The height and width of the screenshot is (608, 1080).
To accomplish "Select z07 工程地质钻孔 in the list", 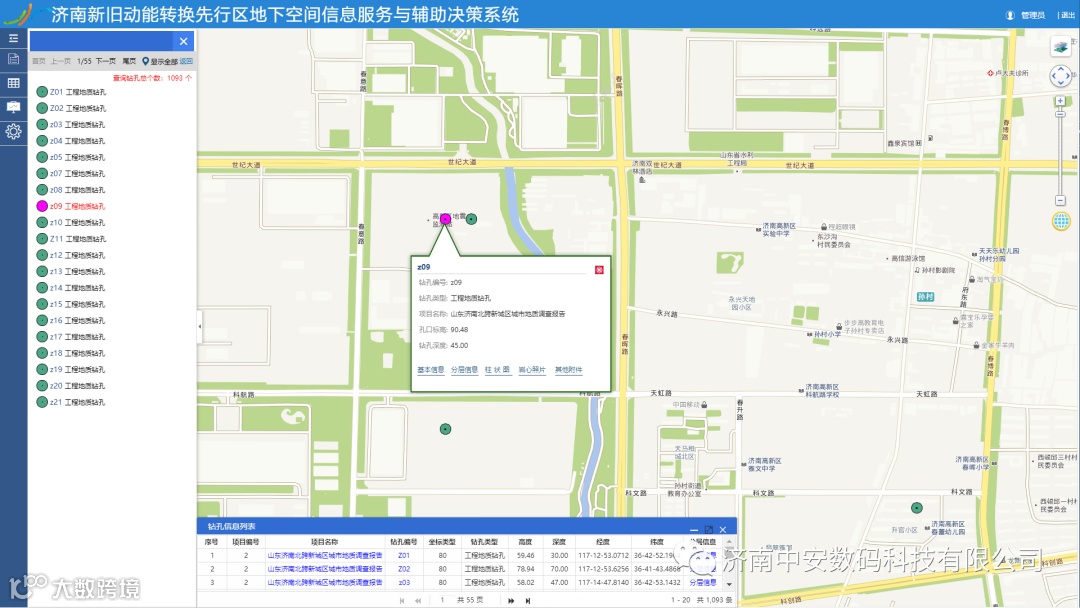I will [x=72, y=174].
